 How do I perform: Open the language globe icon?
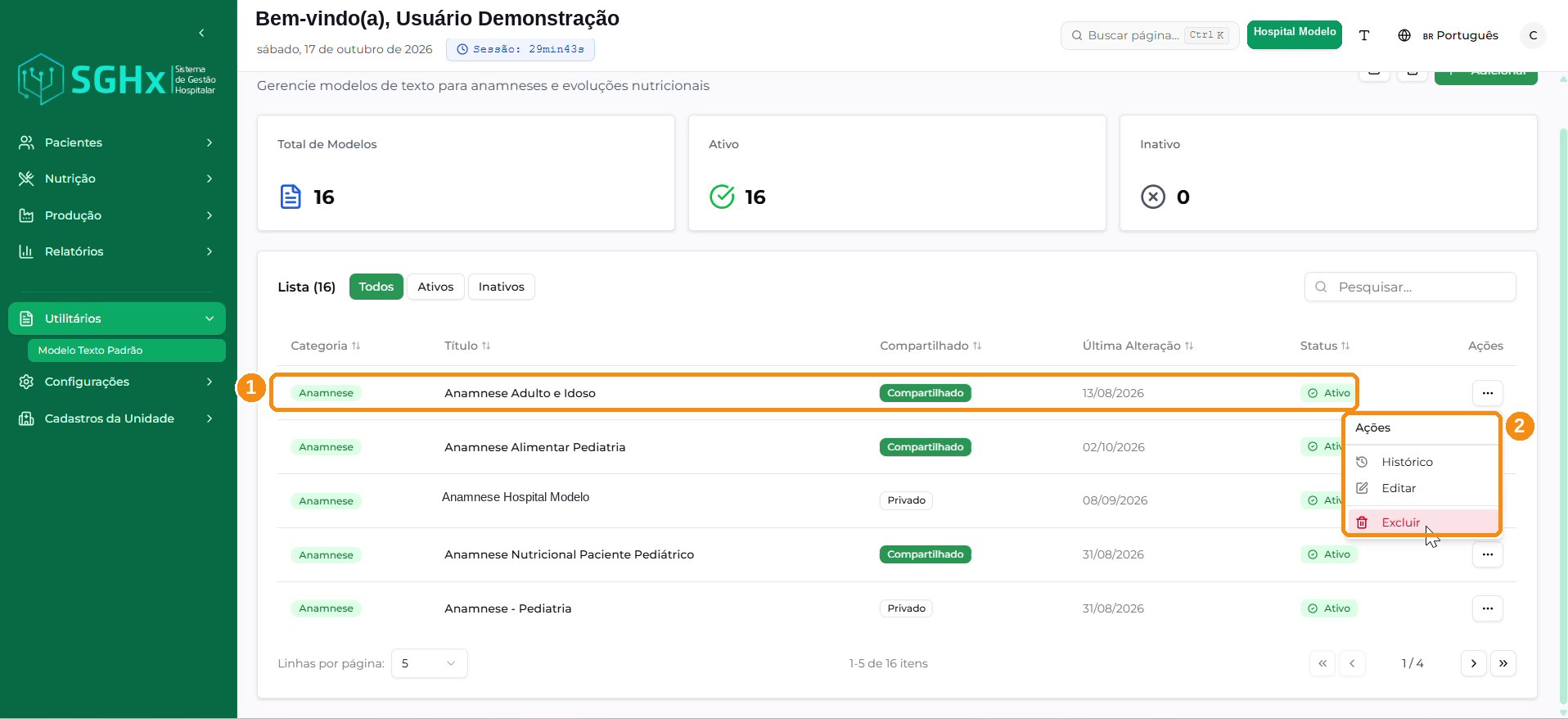click(1404, 35)
